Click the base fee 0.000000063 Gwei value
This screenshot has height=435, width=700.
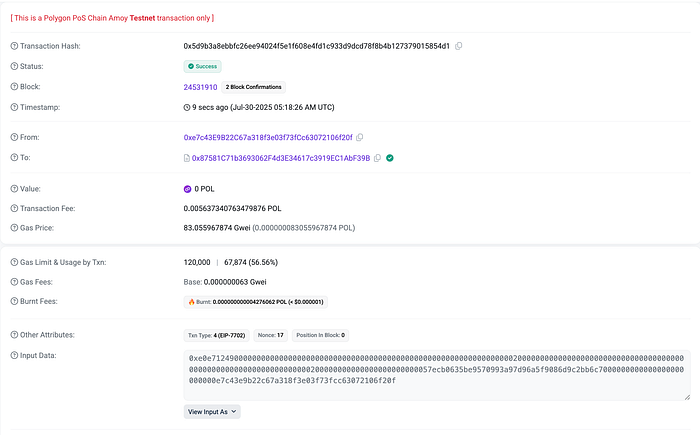235,282
